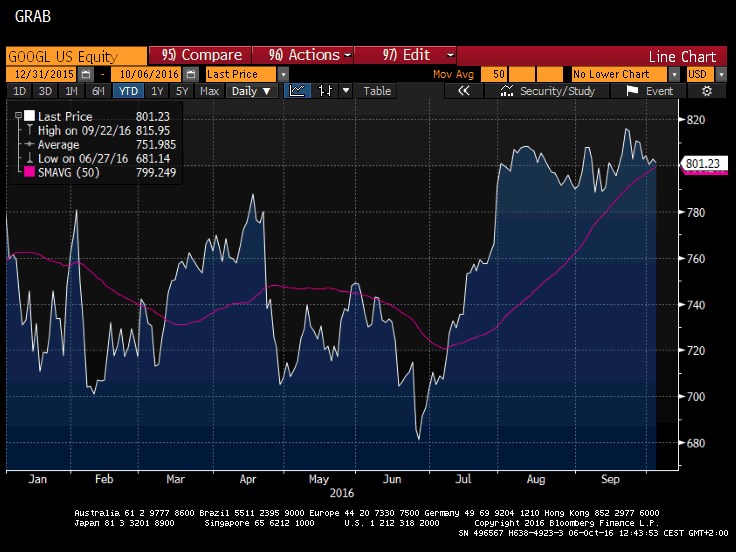
Task: Expand the Daily periodicity dropdown
Action: (x=252, y=91)
